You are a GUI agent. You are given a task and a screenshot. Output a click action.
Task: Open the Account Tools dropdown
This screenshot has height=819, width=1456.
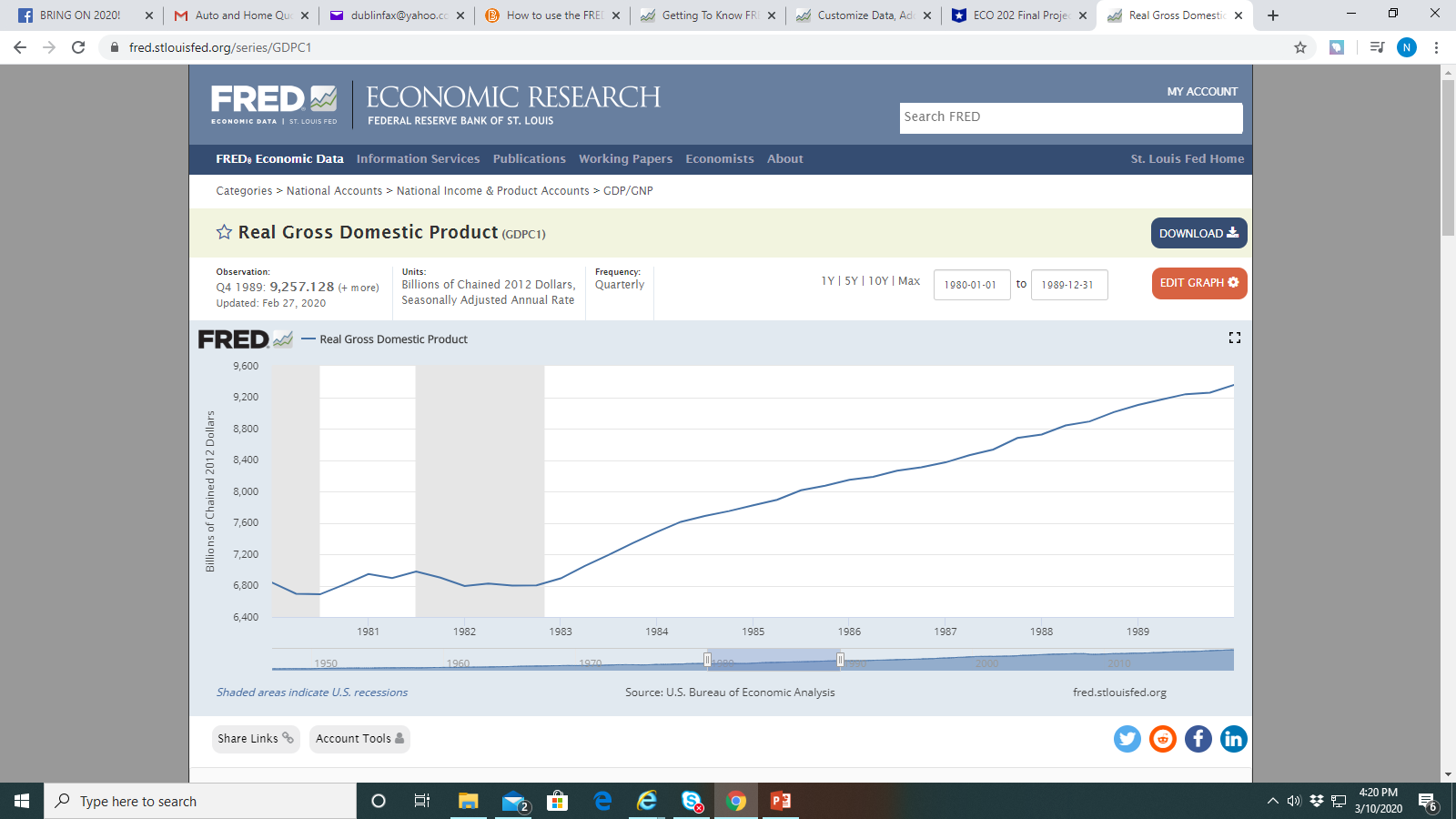click(x=359, y=739)
